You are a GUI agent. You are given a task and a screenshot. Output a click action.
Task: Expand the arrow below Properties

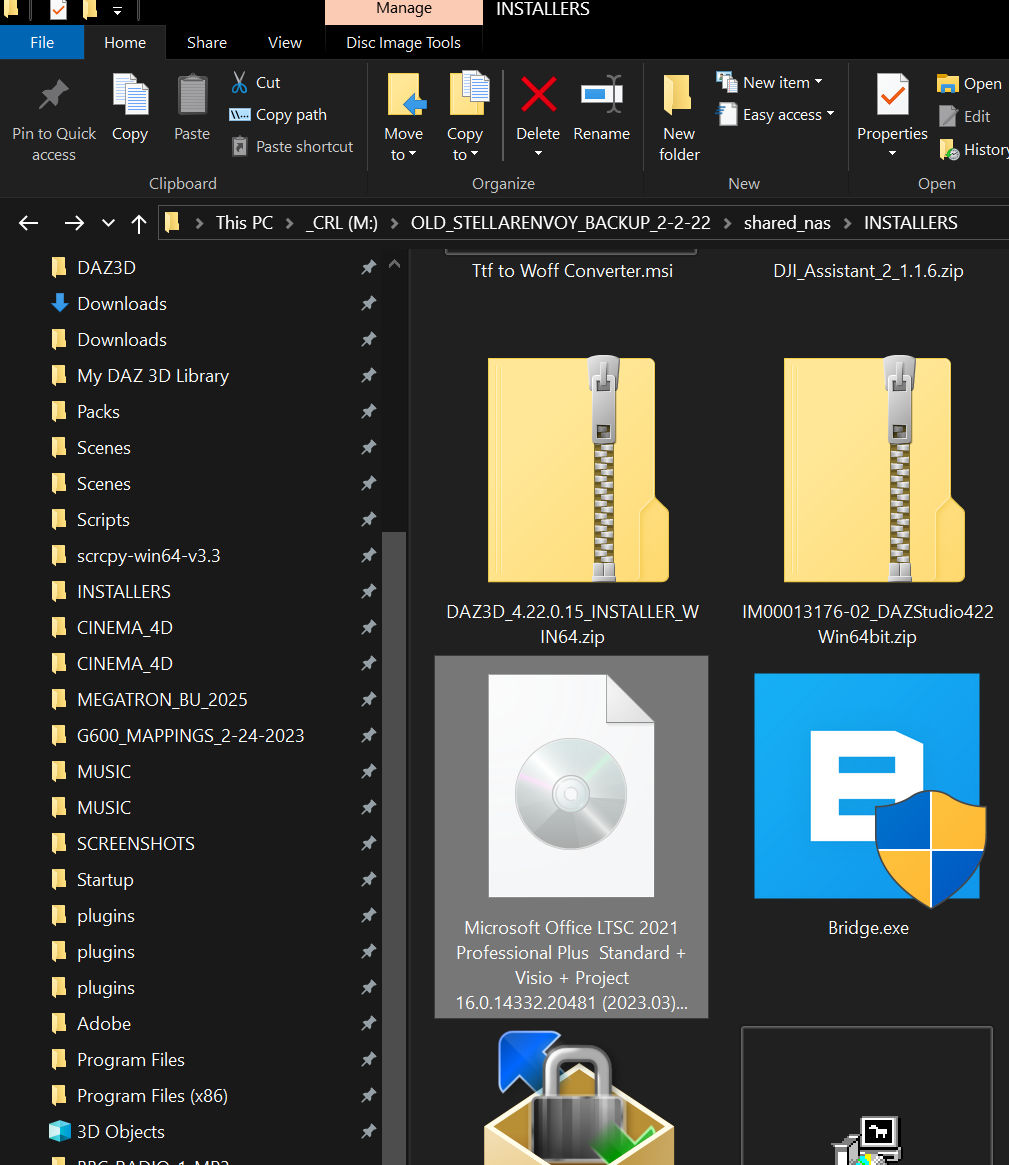892,154
